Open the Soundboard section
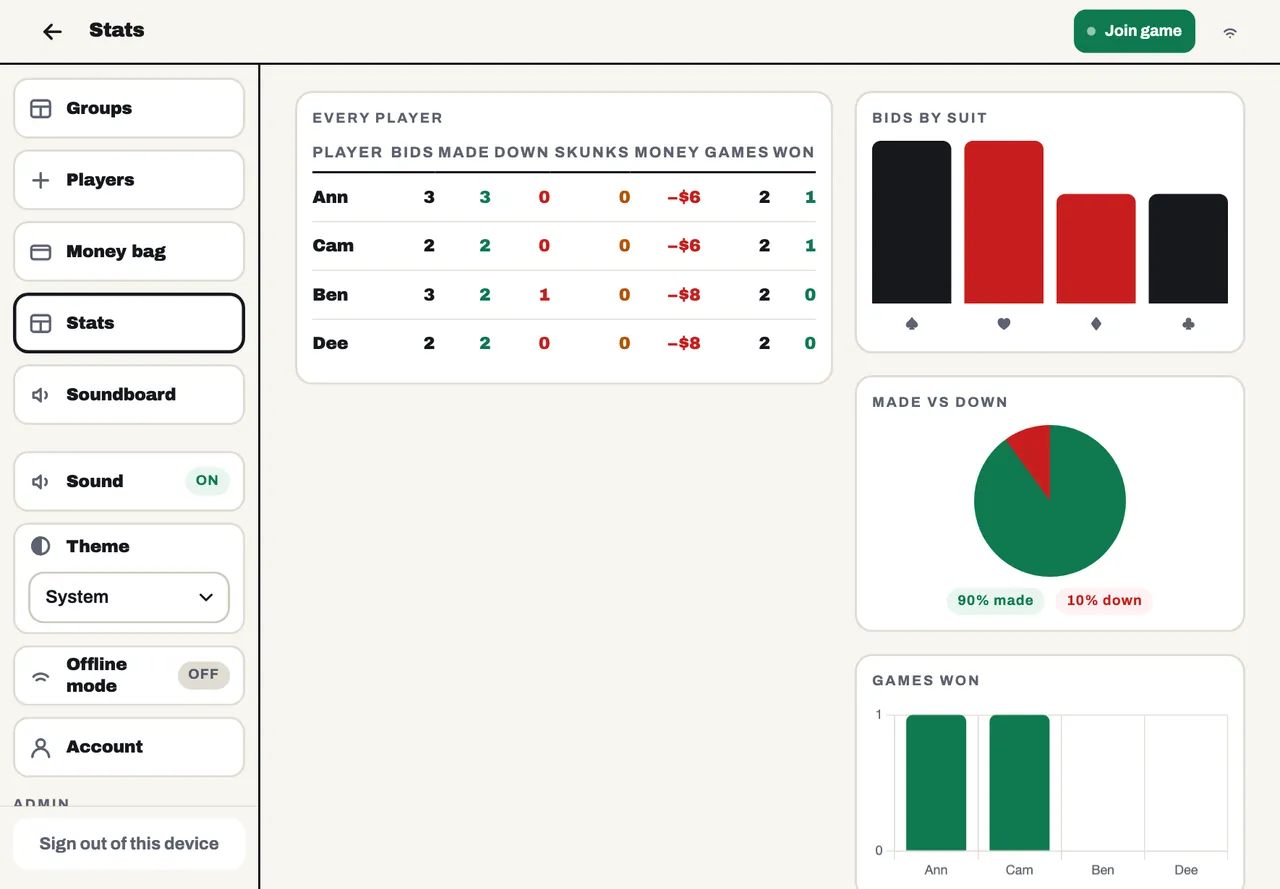Viewport: 1280px width, 889px height. [x=129, y=395]
